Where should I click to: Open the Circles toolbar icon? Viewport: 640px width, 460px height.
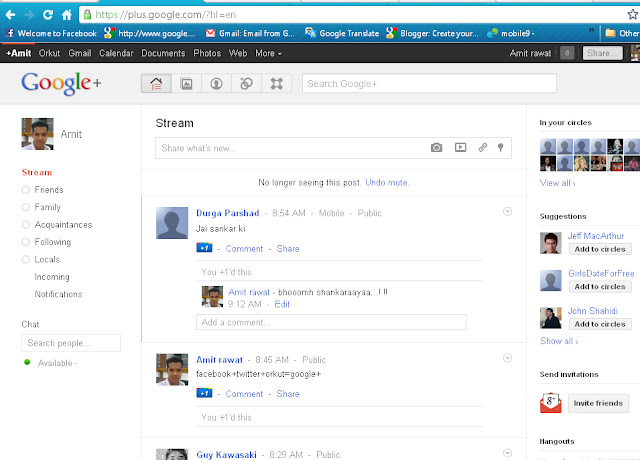[247, 84]
